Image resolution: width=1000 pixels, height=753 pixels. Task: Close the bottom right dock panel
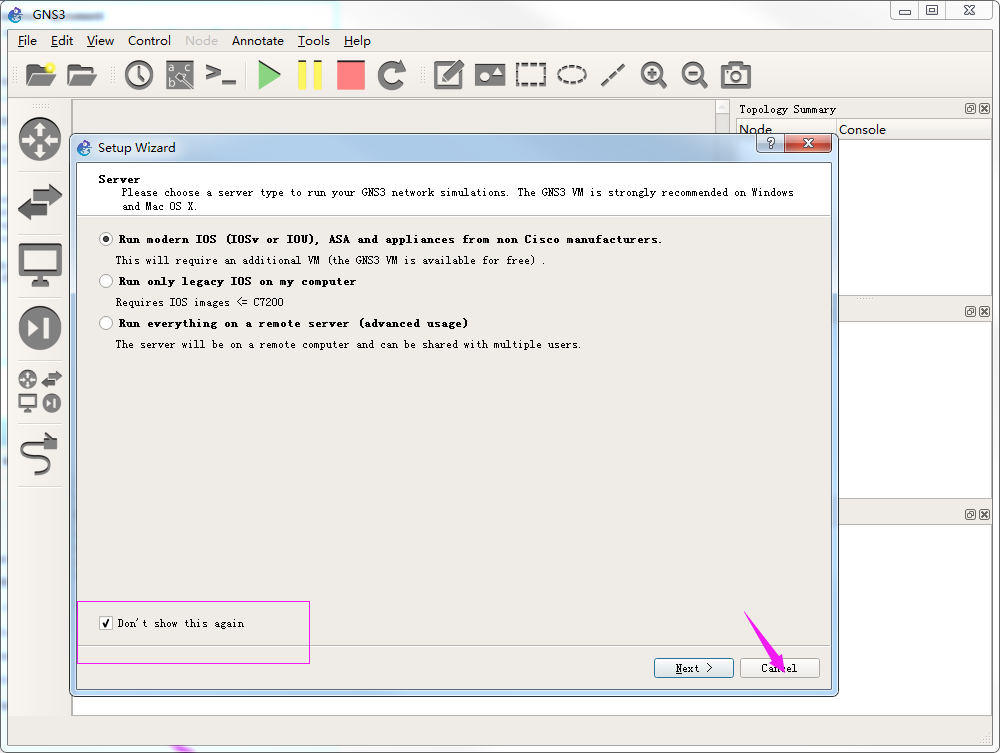985,514
